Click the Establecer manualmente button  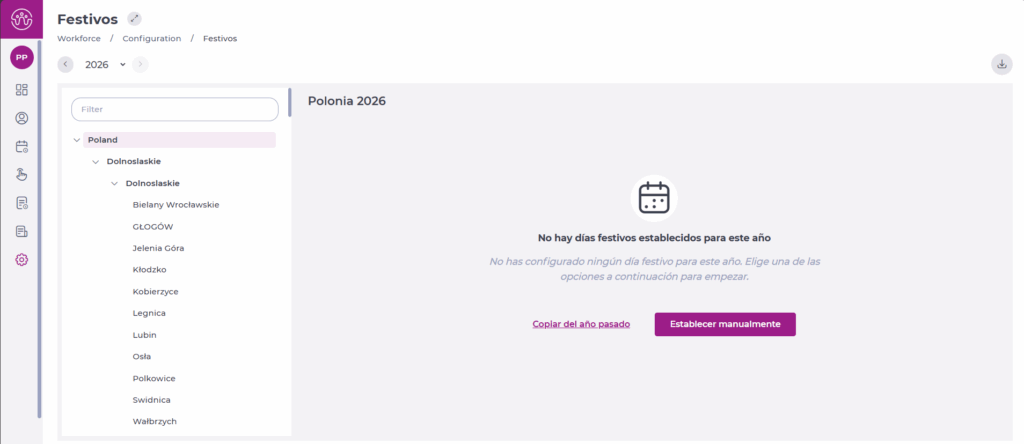point(725,324)
